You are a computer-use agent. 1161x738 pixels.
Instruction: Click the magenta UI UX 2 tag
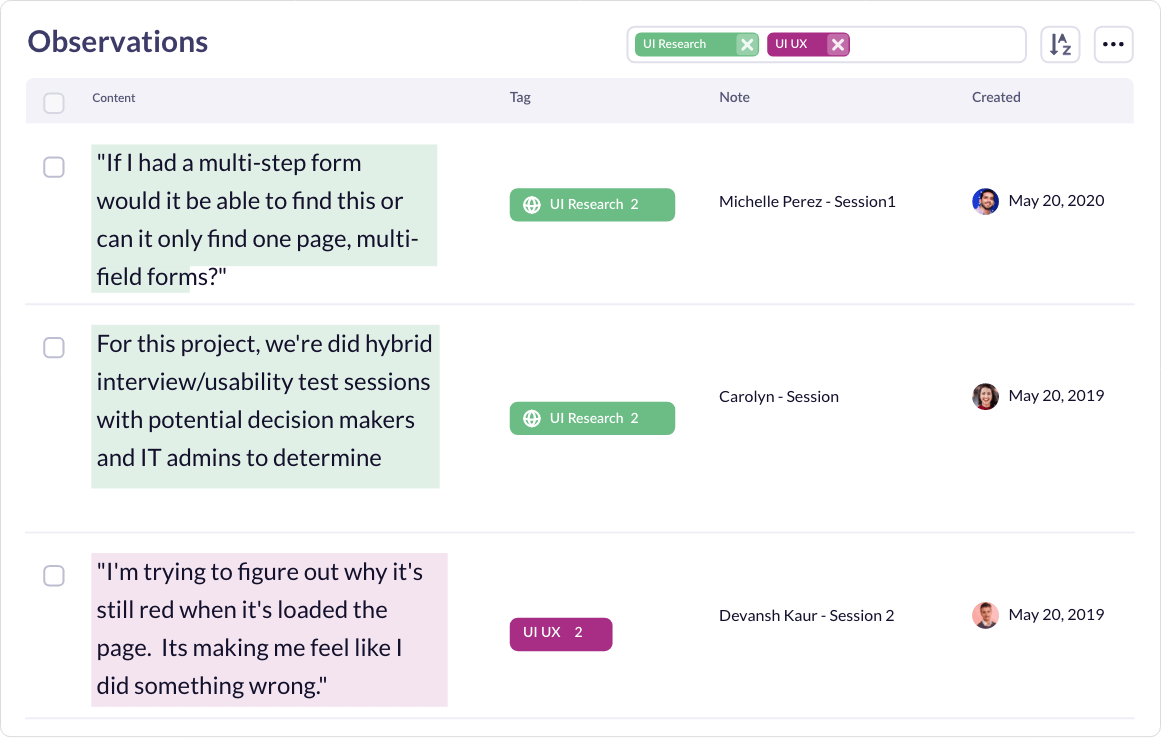(560, 633)
